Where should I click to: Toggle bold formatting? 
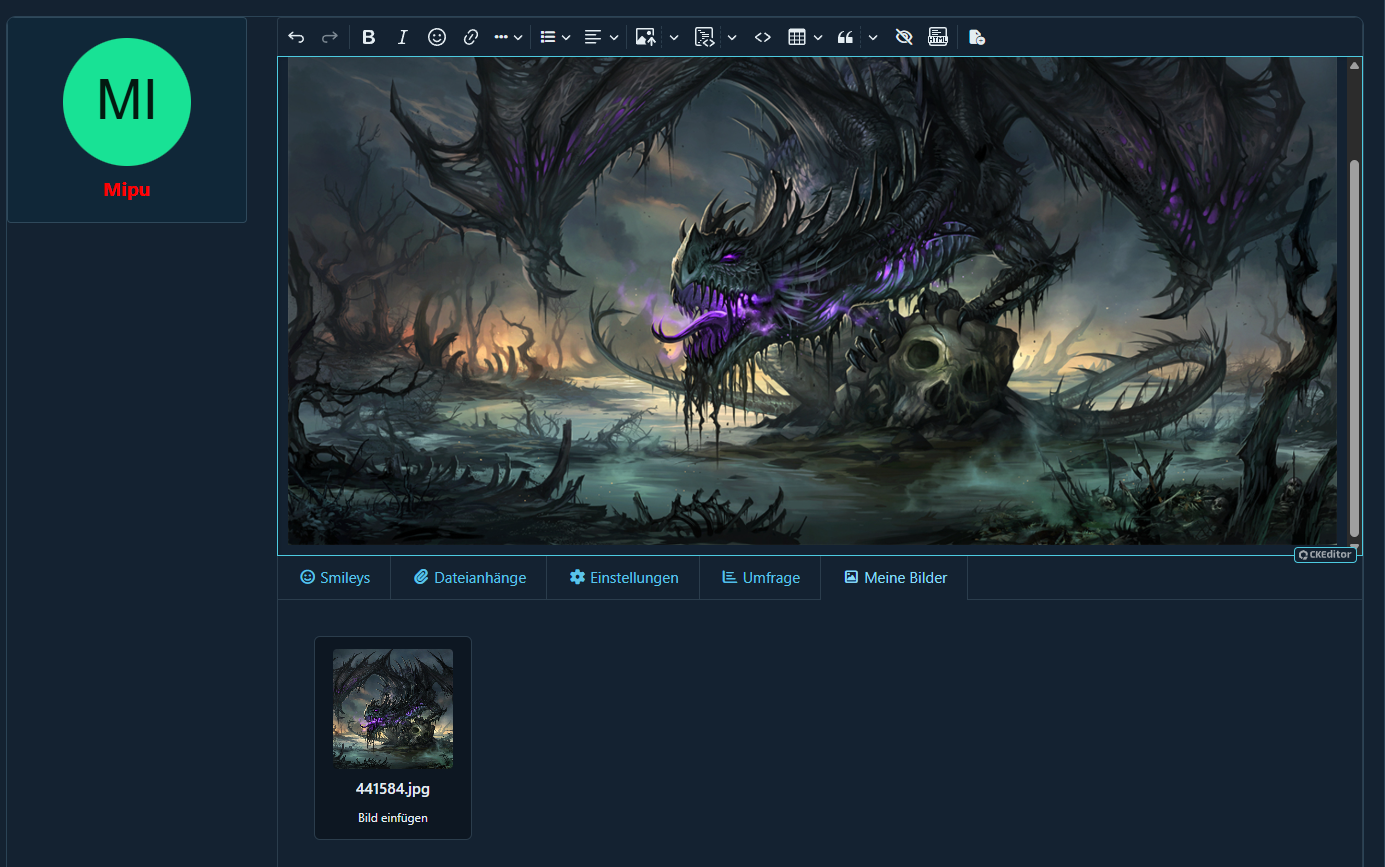coord(368,37)
